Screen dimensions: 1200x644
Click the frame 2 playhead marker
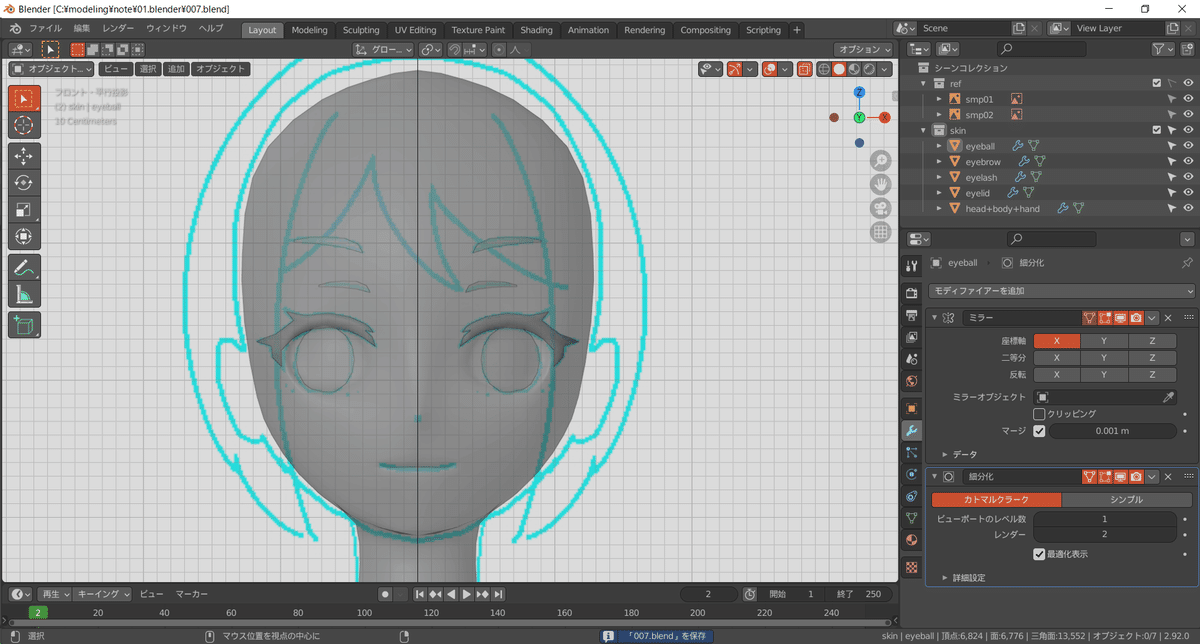tap(37, 612)
